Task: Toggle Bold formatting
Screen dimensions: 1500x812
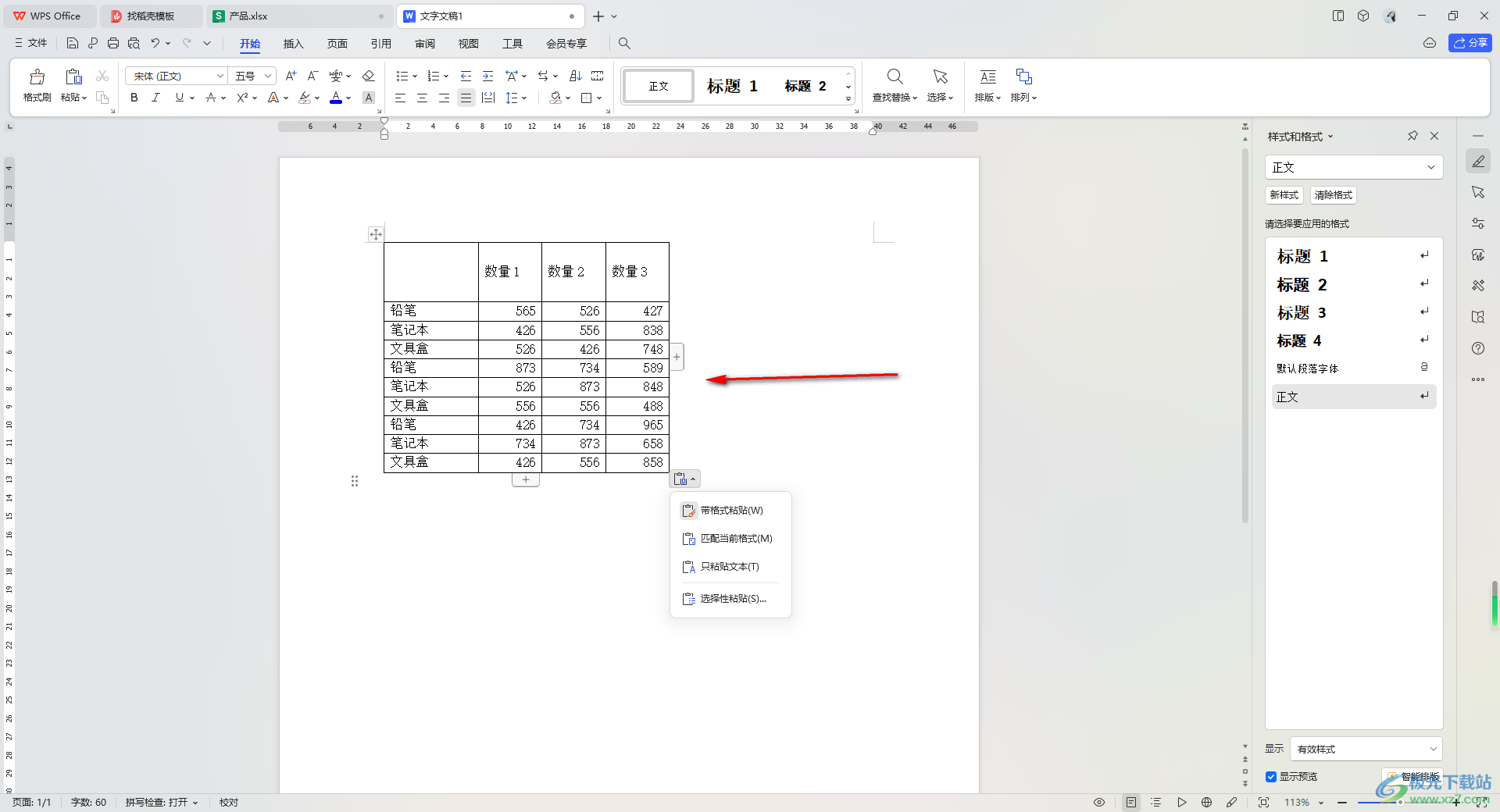Action: 134,98
